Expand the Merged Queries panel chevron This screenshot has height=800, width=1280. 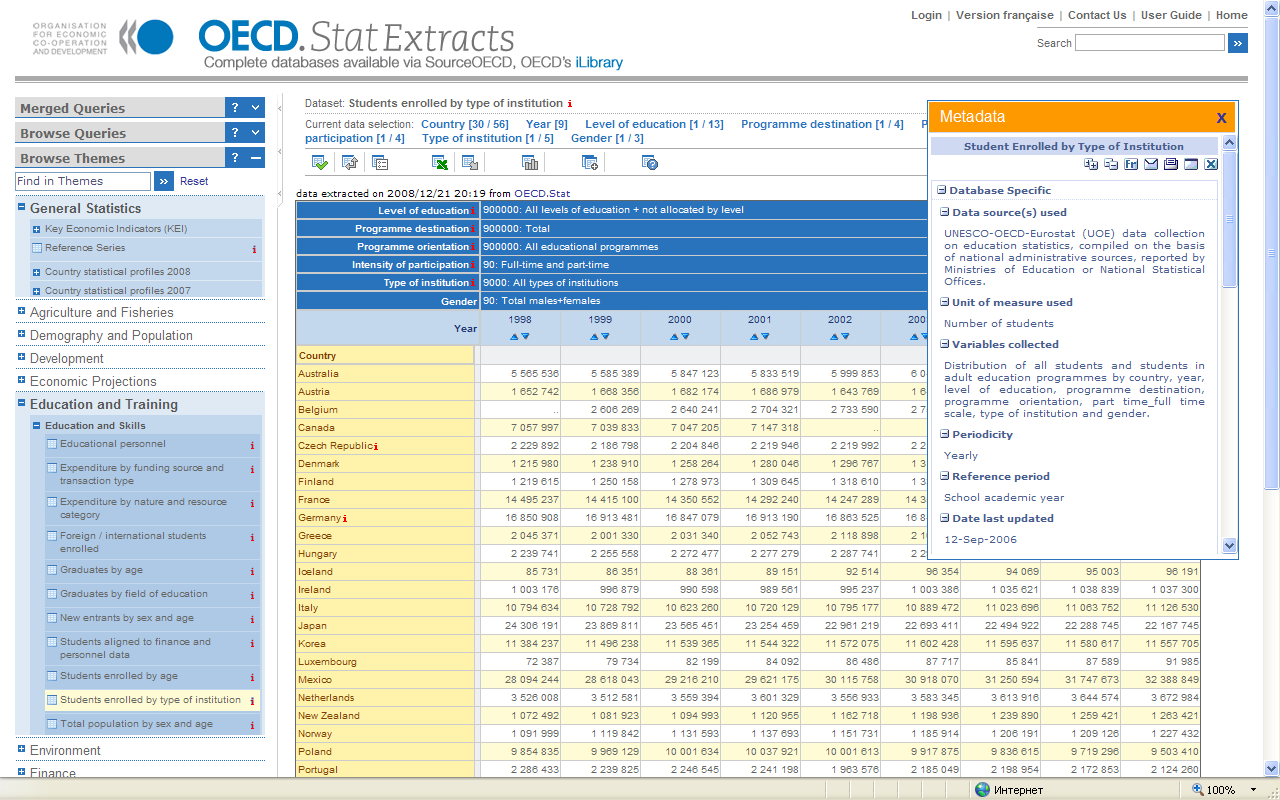256,108
